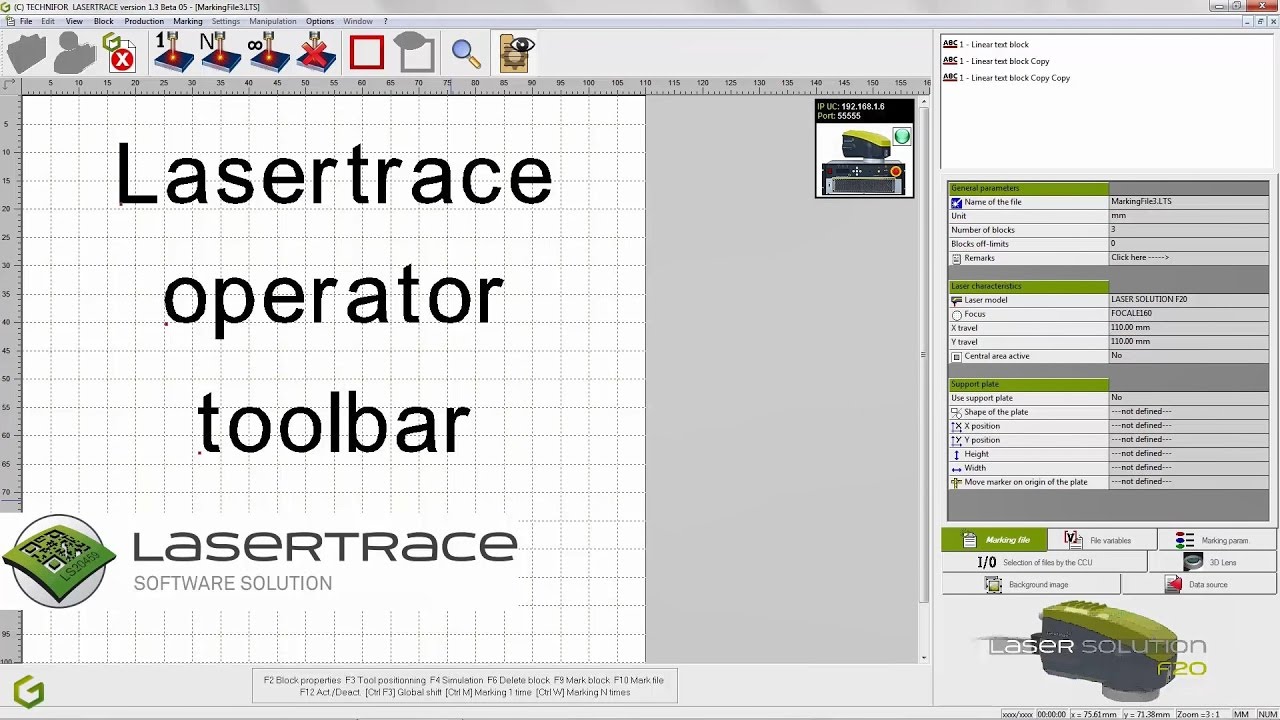Open the Background image tab

[x=1031, y=584]
